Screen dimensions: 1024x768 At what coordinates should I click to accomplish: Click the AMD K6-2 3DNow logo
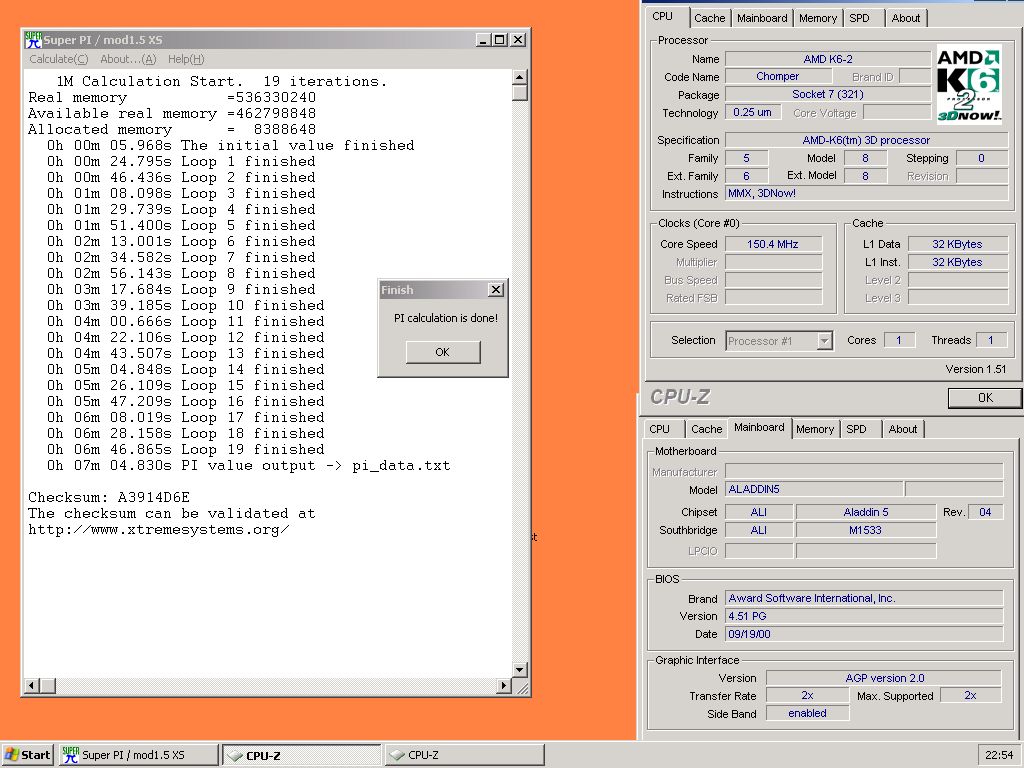[x=968, y=84]
